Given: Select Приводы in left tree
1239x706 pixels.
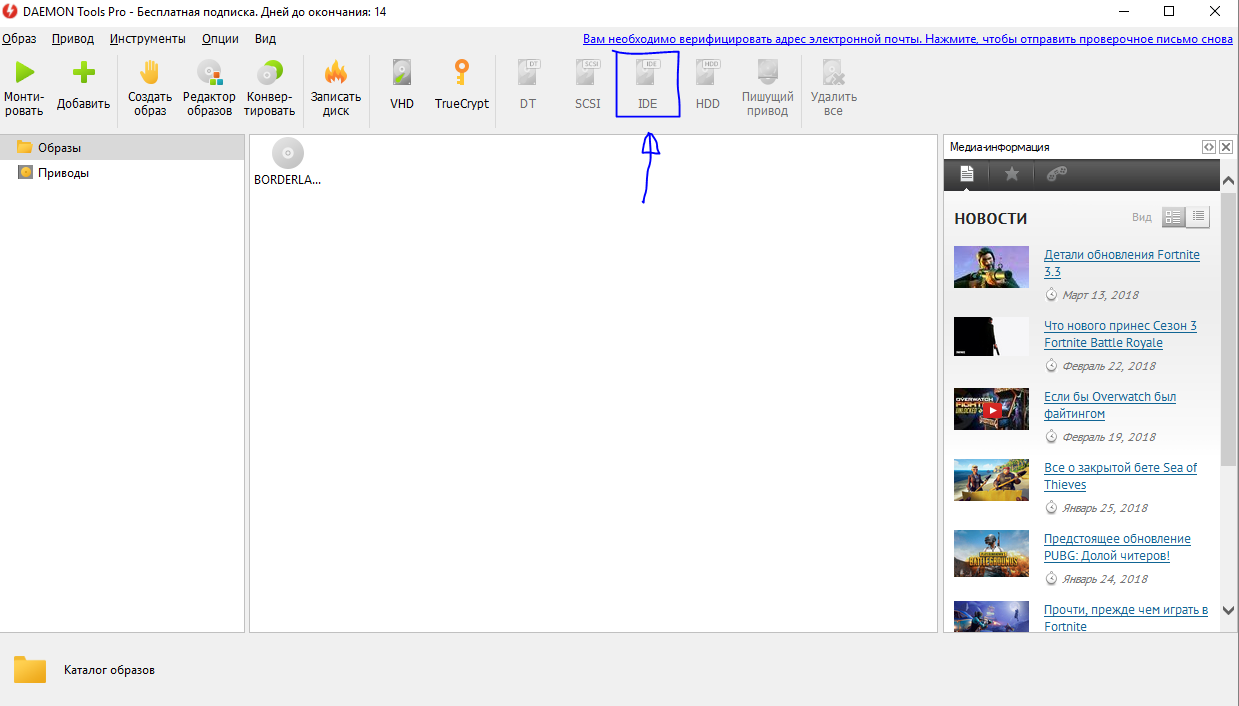Looking at the screenshot, I should click(x=63, y=173).
